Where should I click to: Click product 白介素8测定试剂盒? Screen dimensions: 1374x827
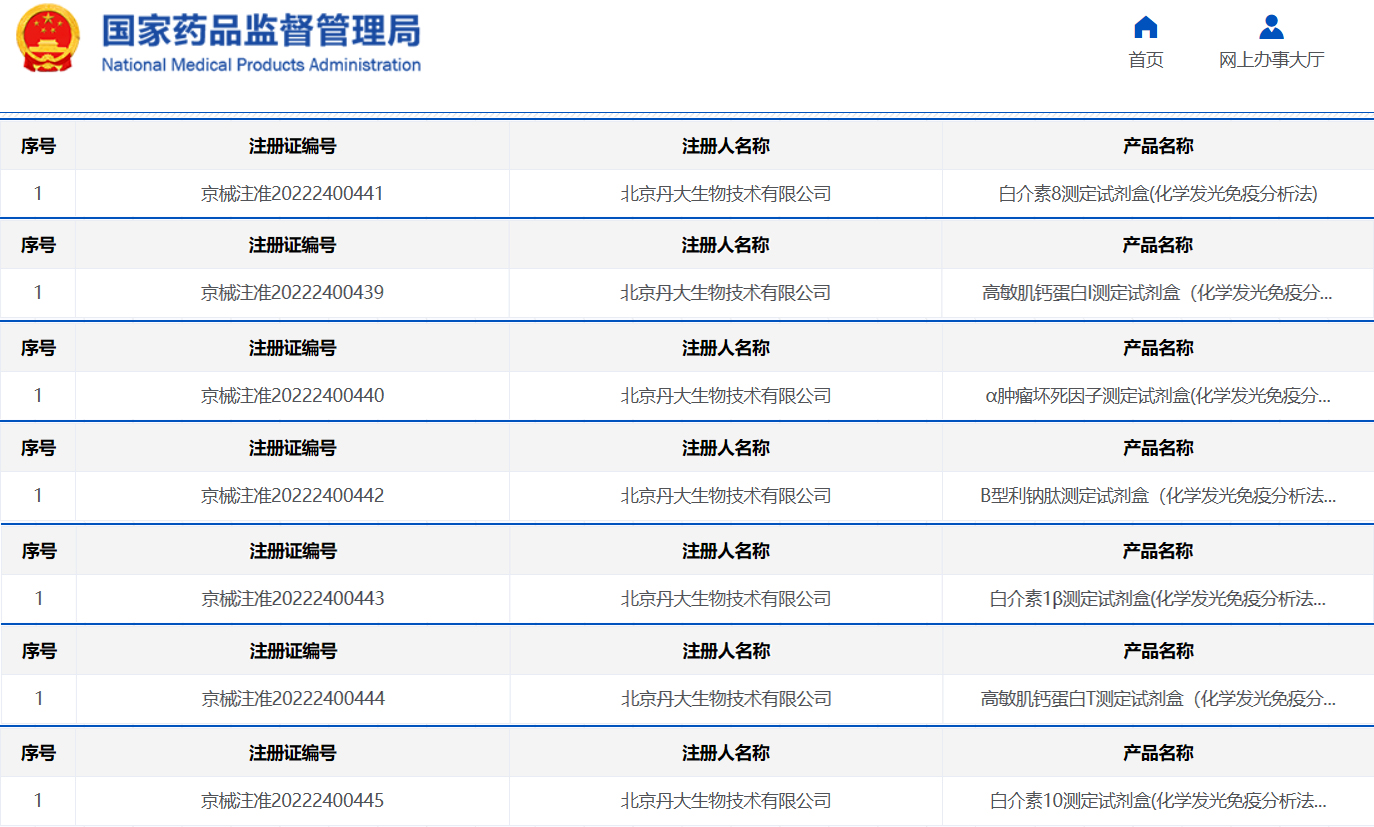pyautogui.click(x=1158, y=194)
